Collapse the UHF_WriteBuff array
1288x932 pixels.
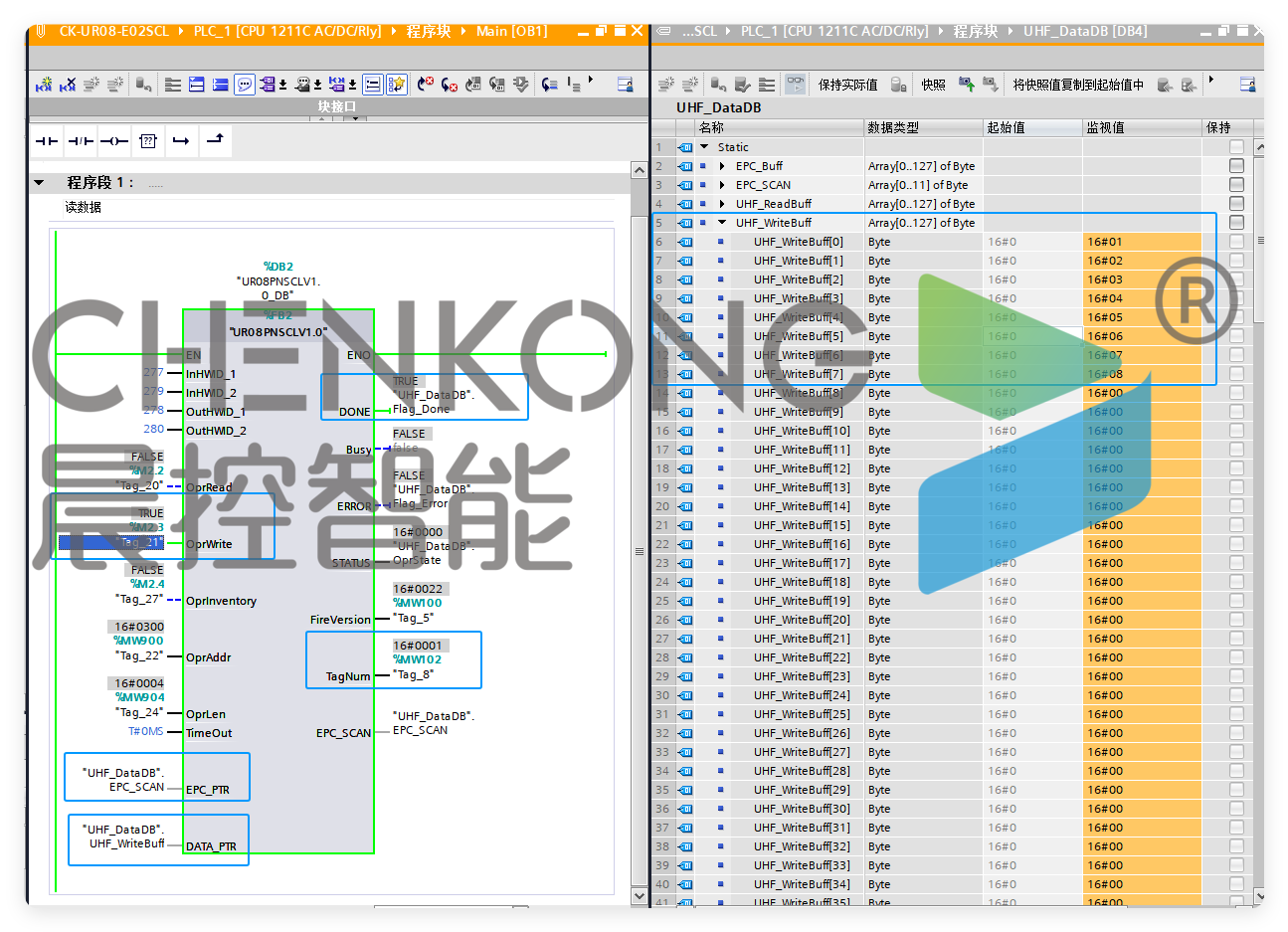click(722, 223)
